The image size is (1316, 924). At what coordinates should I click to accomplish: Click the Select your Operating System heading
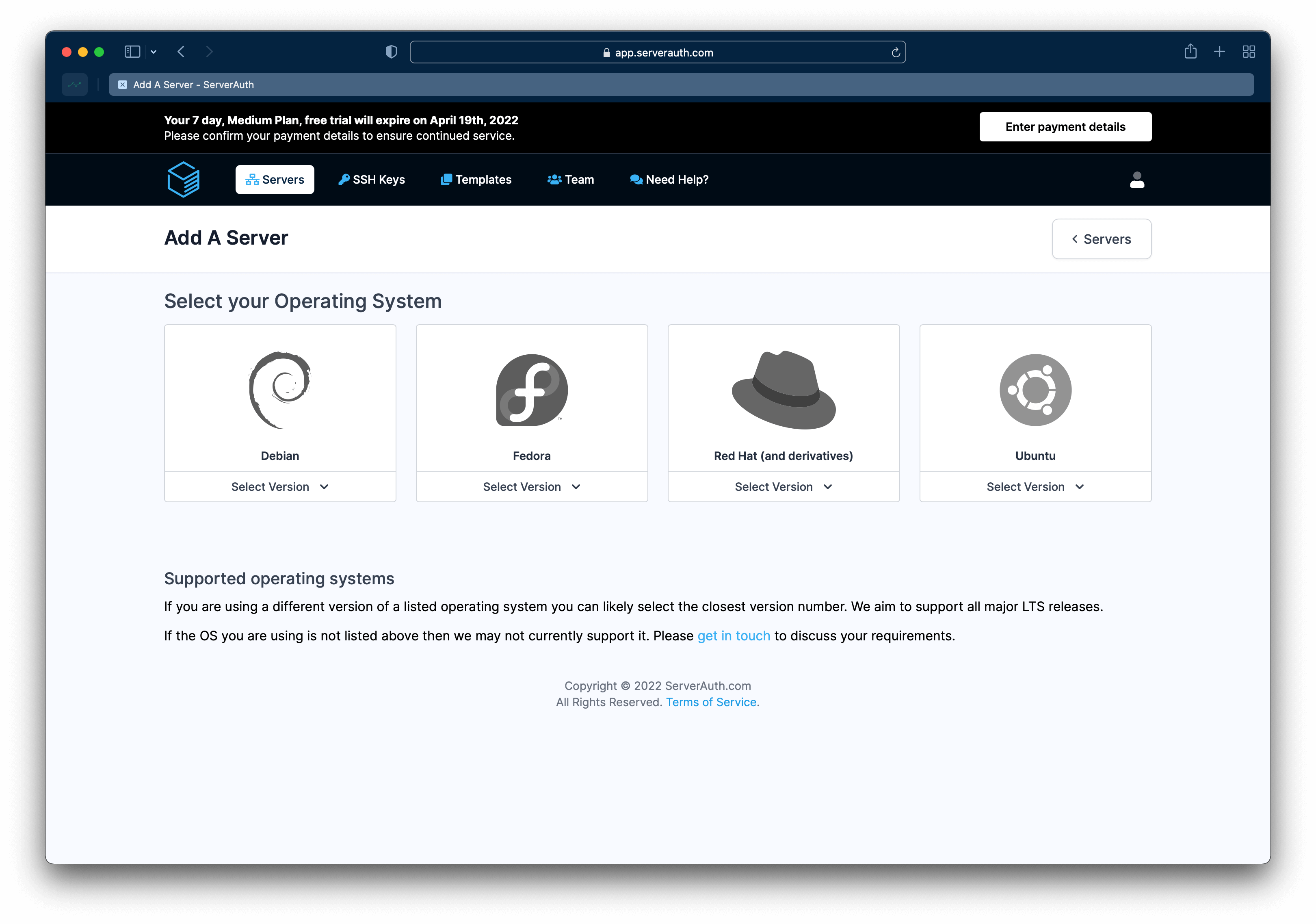coord(303,301)
